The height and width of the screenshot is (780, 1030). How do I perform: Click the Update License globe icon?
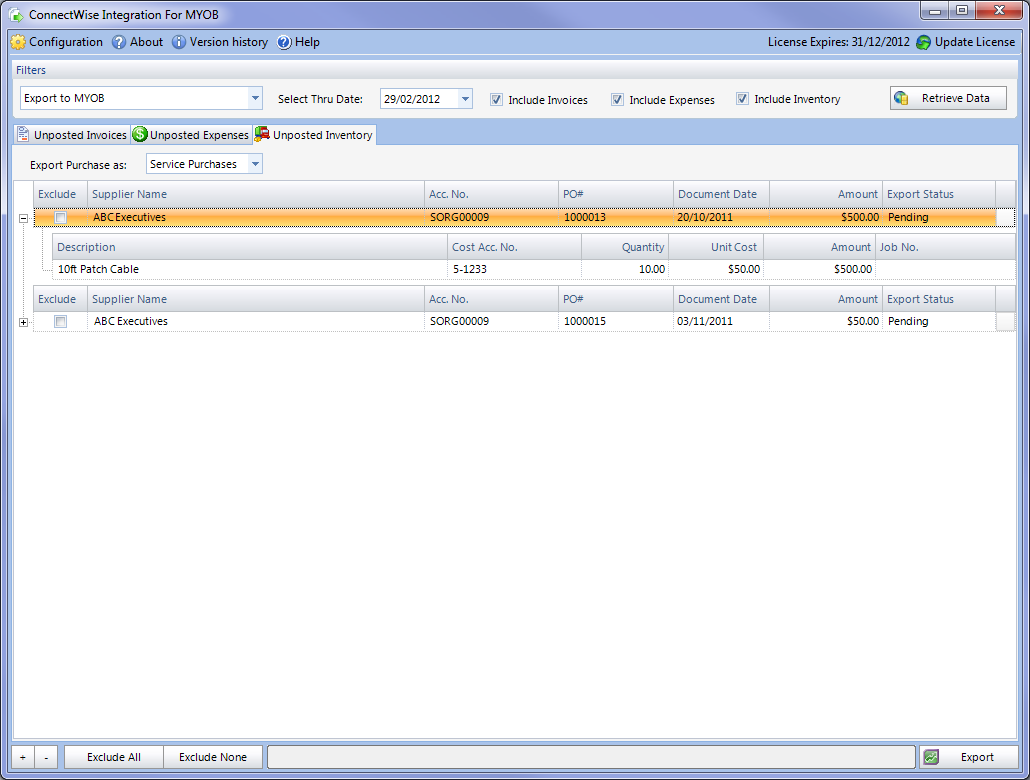pos(924,42)
